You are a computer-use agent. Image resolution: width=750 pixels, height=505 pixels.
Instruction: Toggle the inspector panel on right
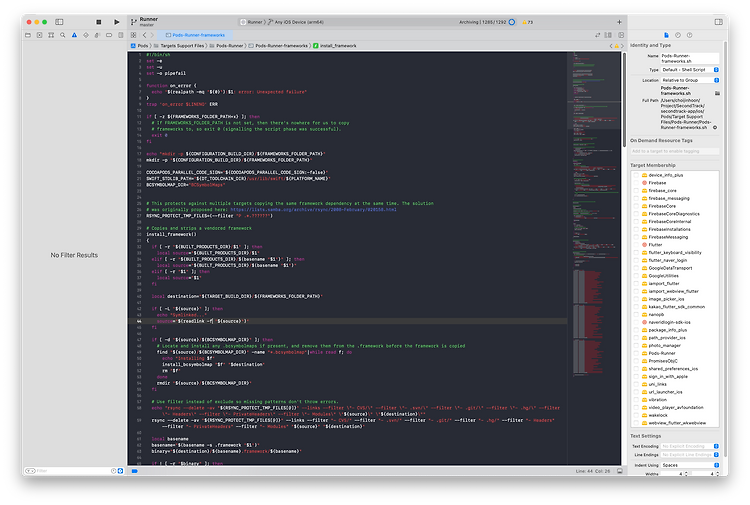[x=718, y=22]
